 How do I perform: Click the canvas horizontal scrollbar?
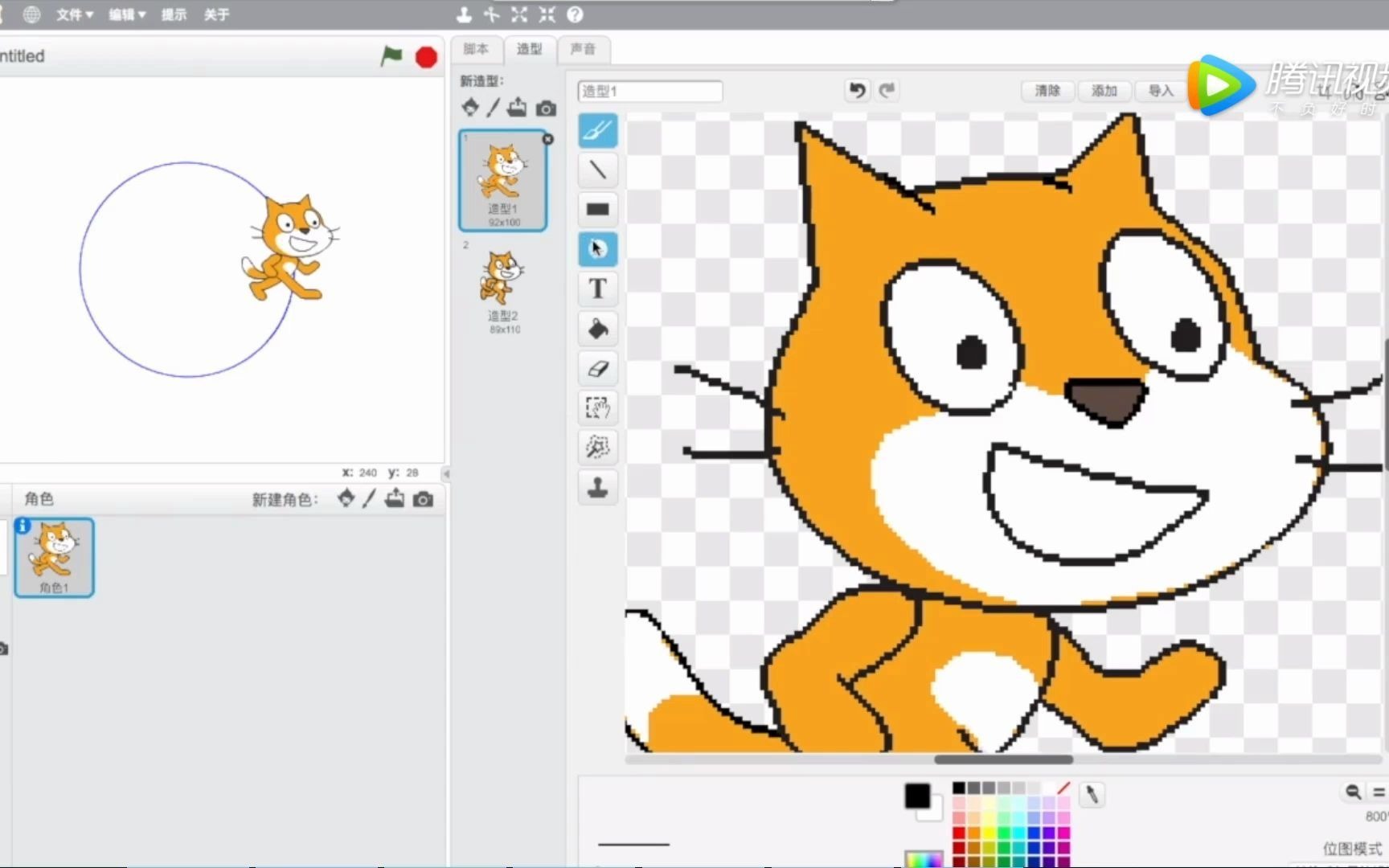(1003, 759)
